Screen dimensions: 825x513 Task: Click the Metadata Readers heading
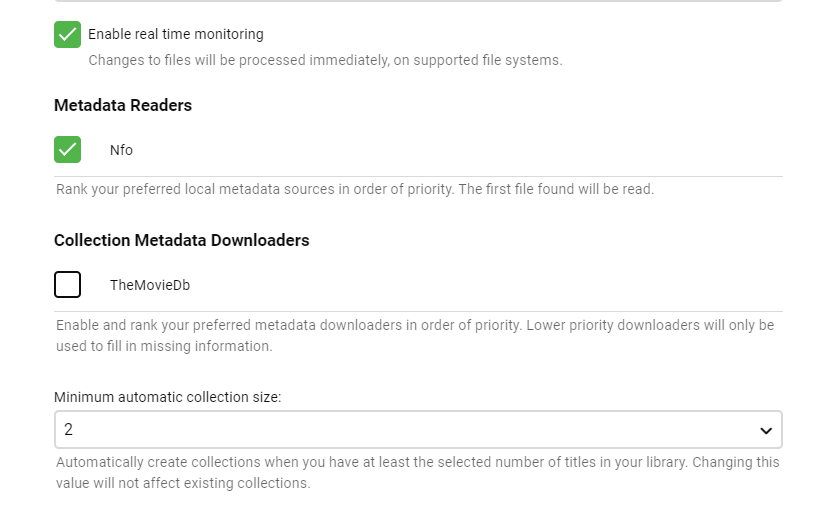123,105
